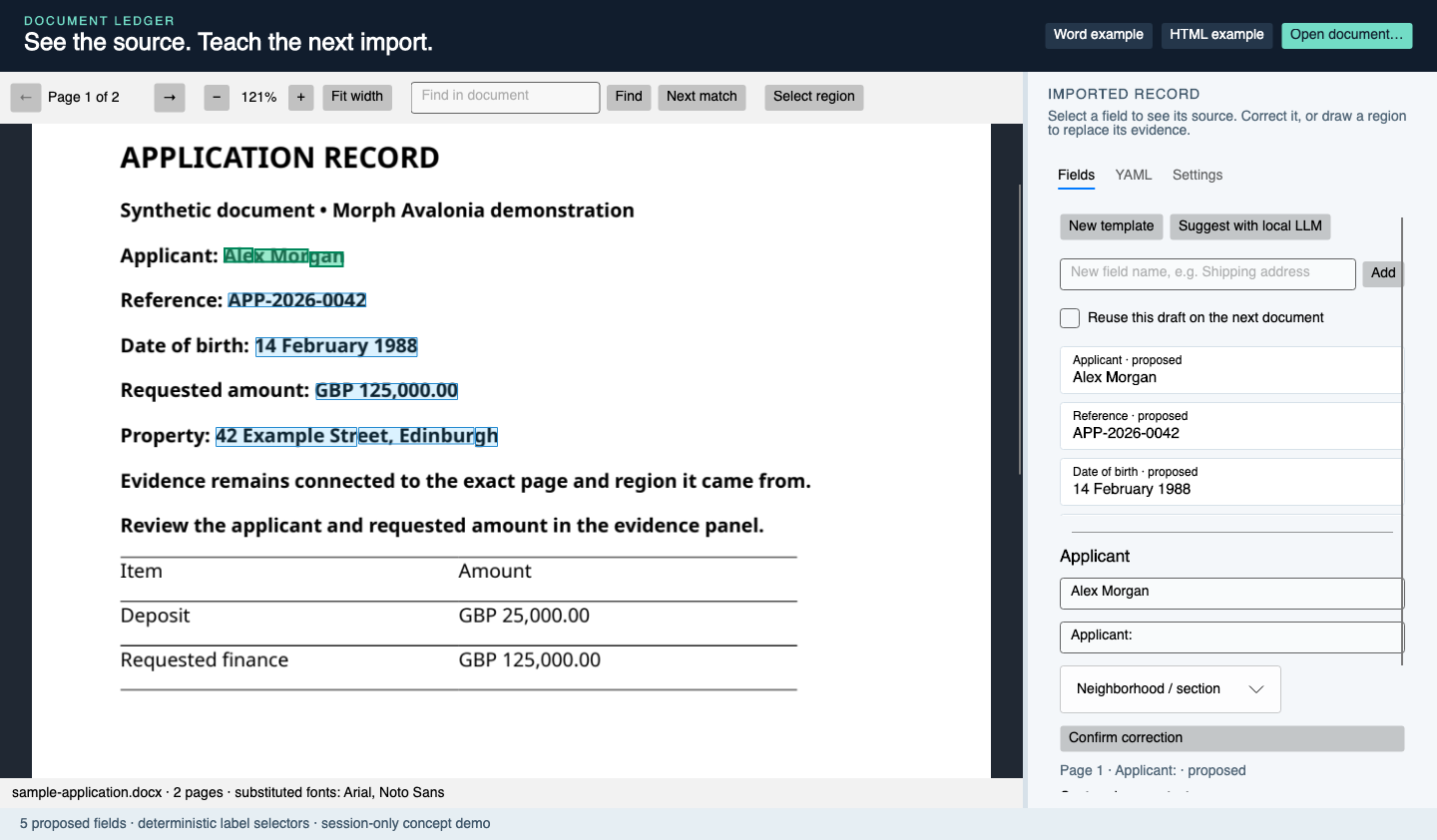Click Suggest with local LLM

pyautogui.click(x=1250, y=226)
